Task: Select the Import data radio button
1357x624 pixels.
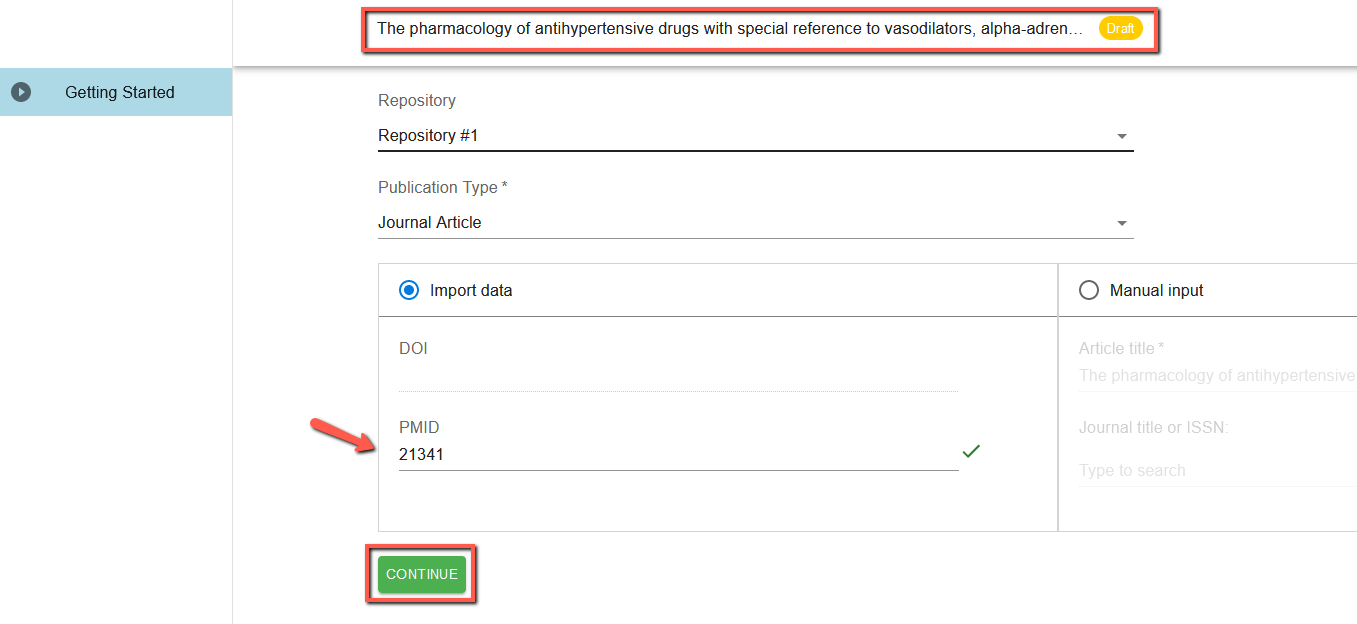Action: (409, 290)
